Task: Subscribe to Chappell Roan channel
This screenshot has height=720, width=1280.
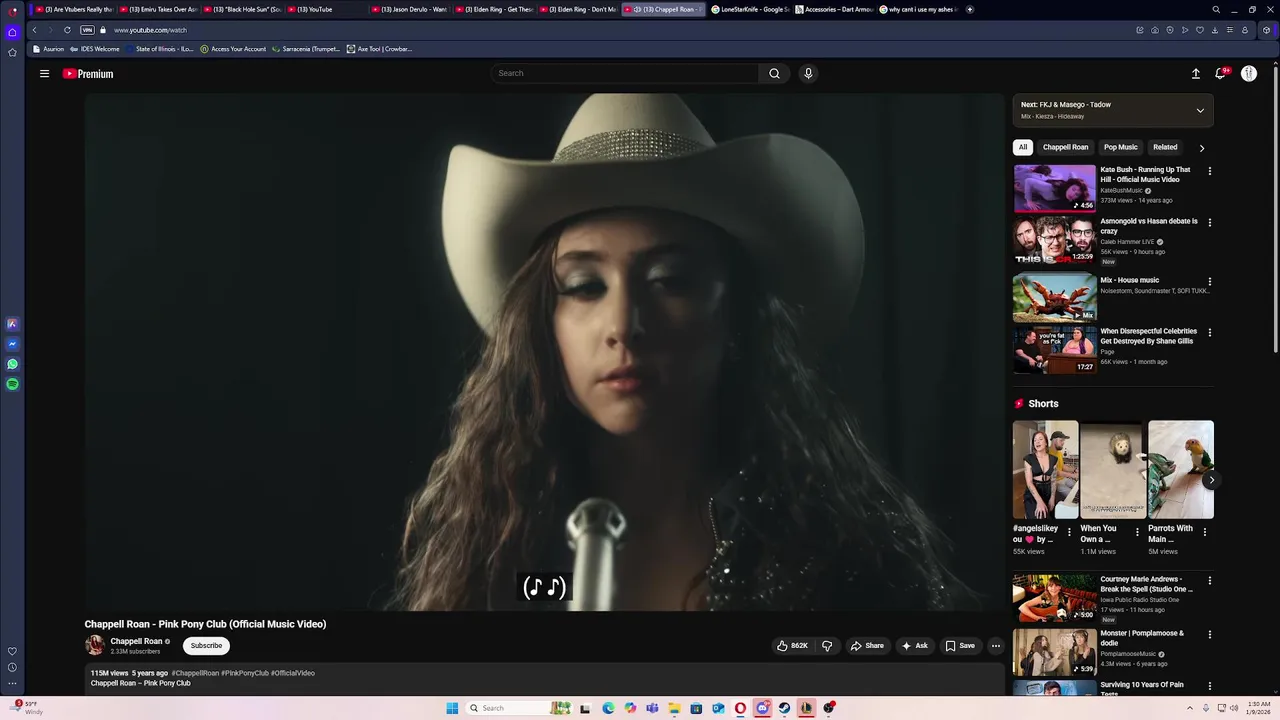Action: [x=206, y=646]
